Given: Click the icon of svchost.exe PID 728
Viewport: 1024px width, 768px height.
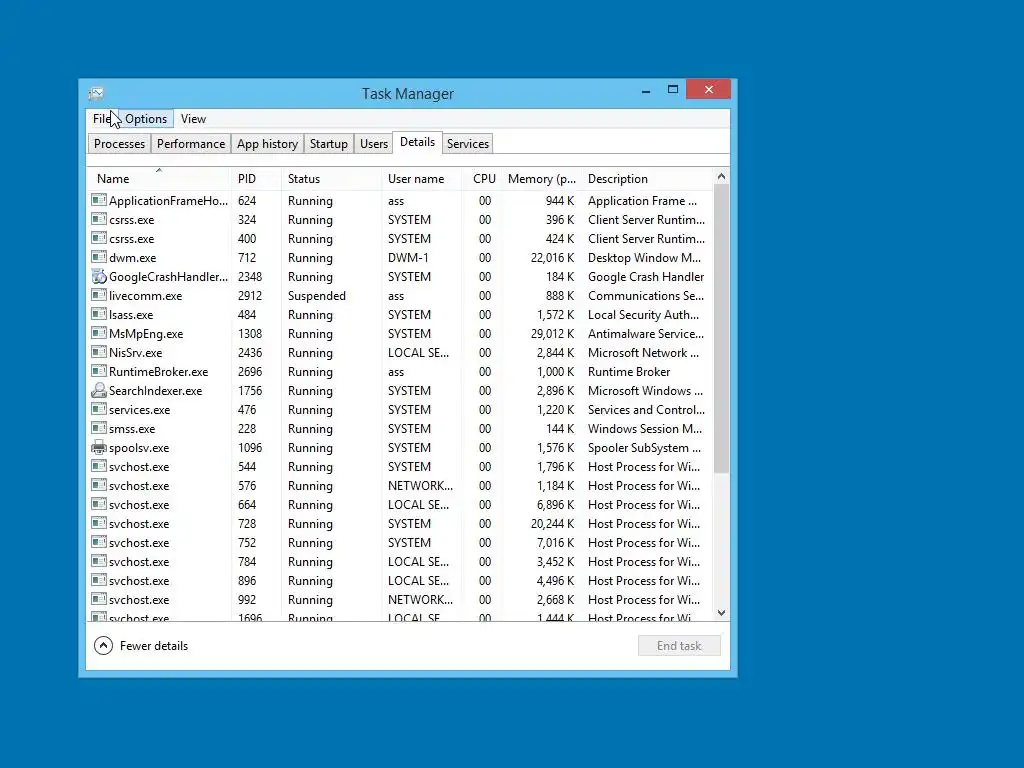Looking at the screenshot, I should coord(99,522).
